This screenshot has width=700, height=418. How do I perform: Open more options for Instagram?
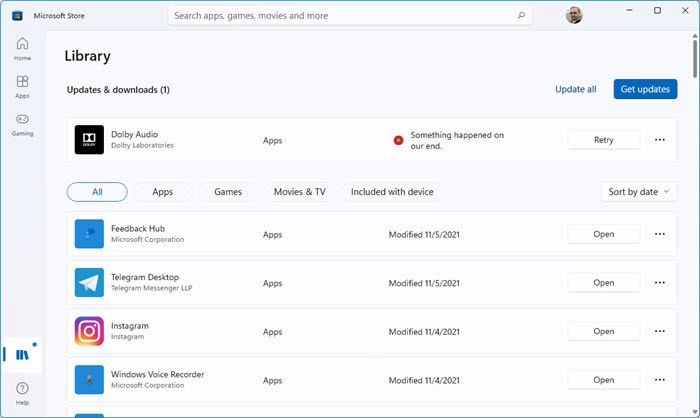659,331
